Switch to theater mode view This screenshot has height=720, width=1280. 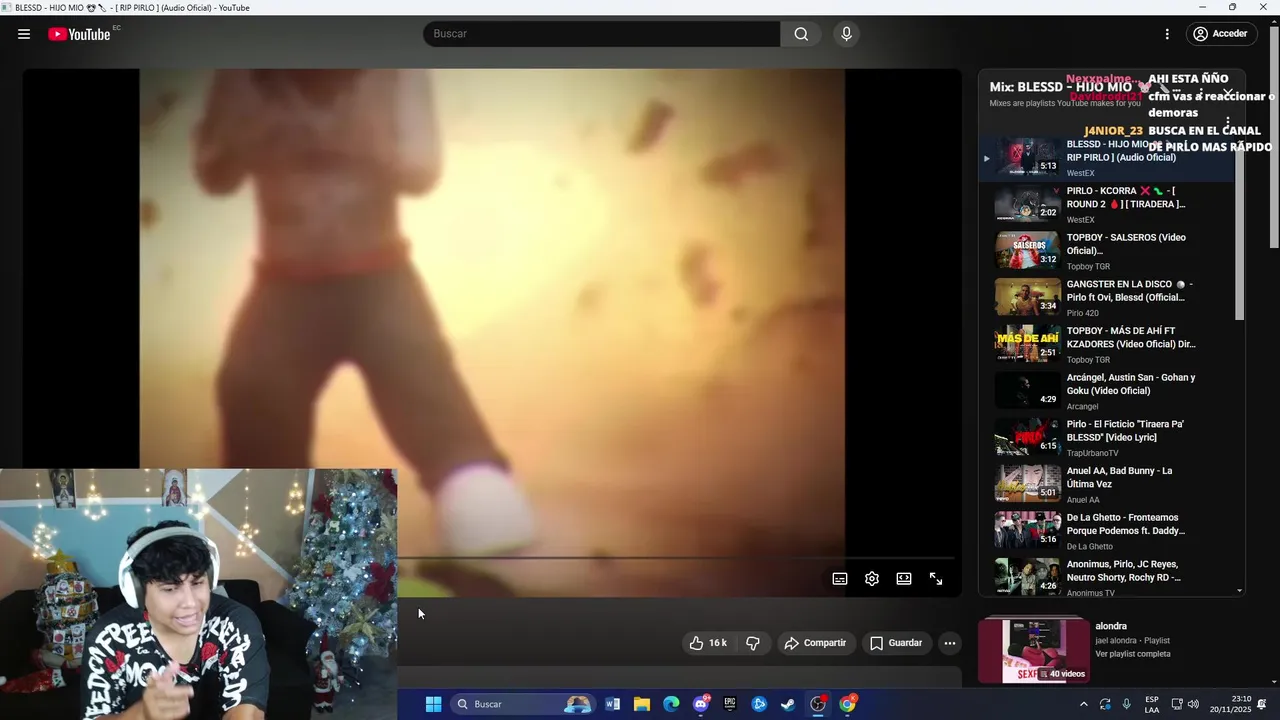click(x=904, y=579)
